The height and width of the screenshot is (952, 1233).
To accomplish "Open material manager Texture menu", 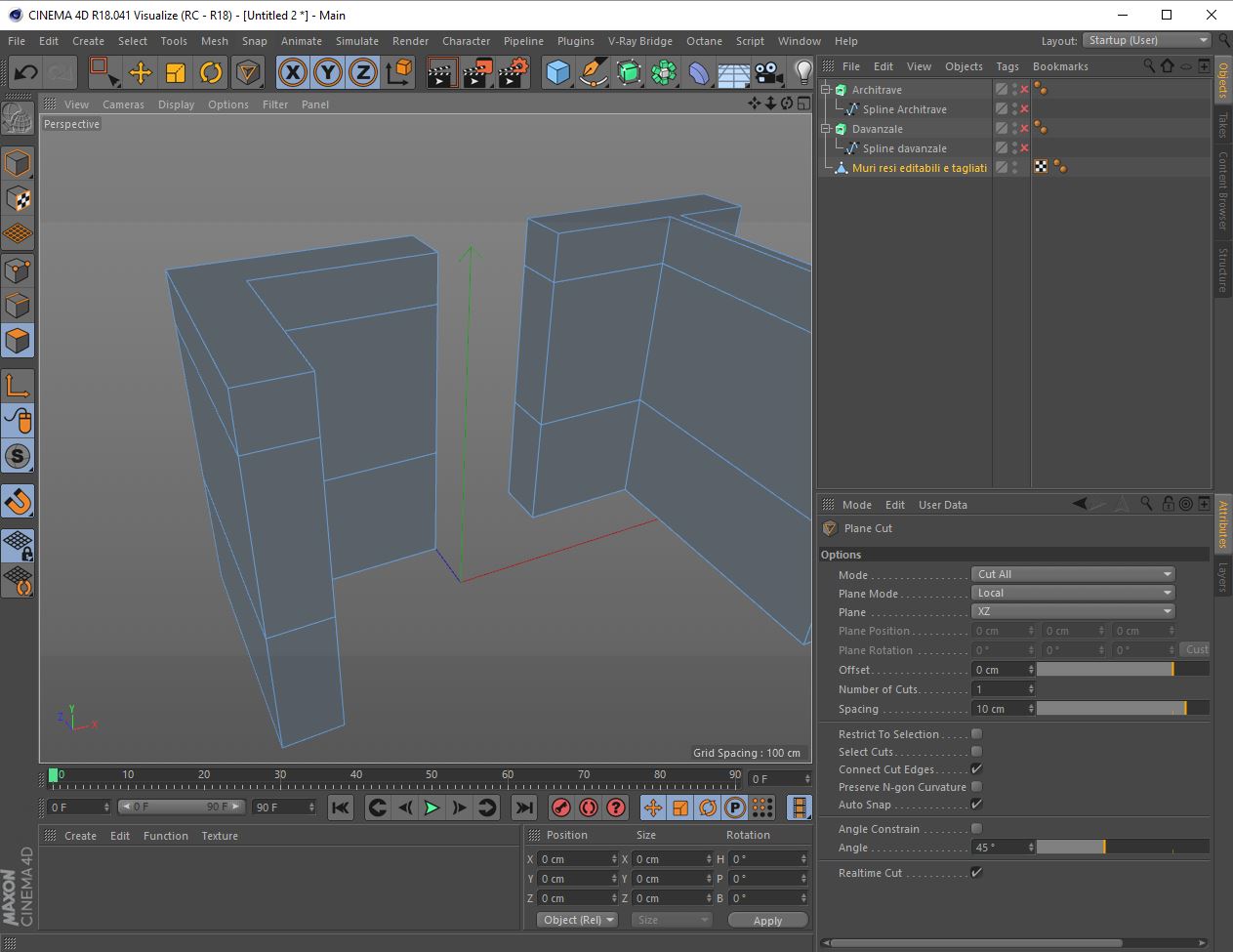I will 220,836.
